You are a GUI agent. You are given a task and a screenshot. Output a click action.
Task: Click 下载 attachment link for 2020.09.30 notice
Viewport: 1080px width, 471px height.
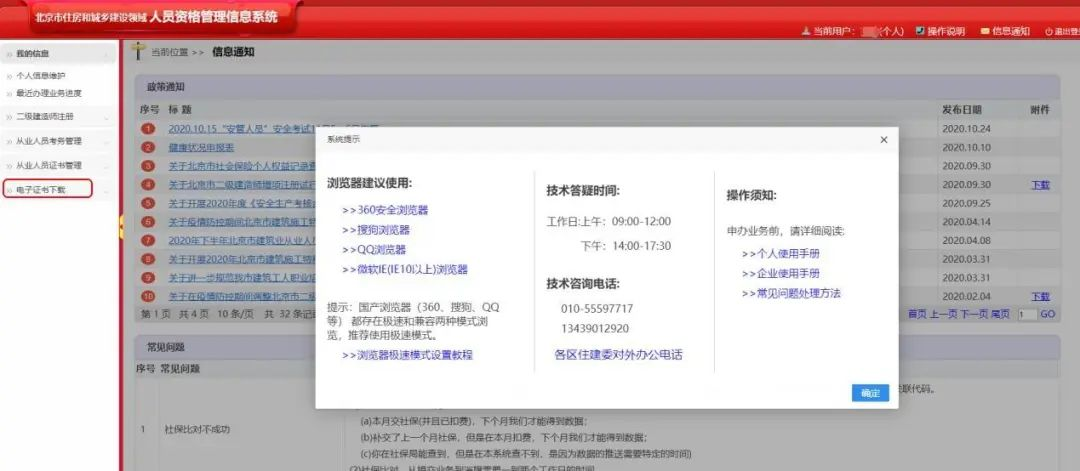tap(1040, 185)
